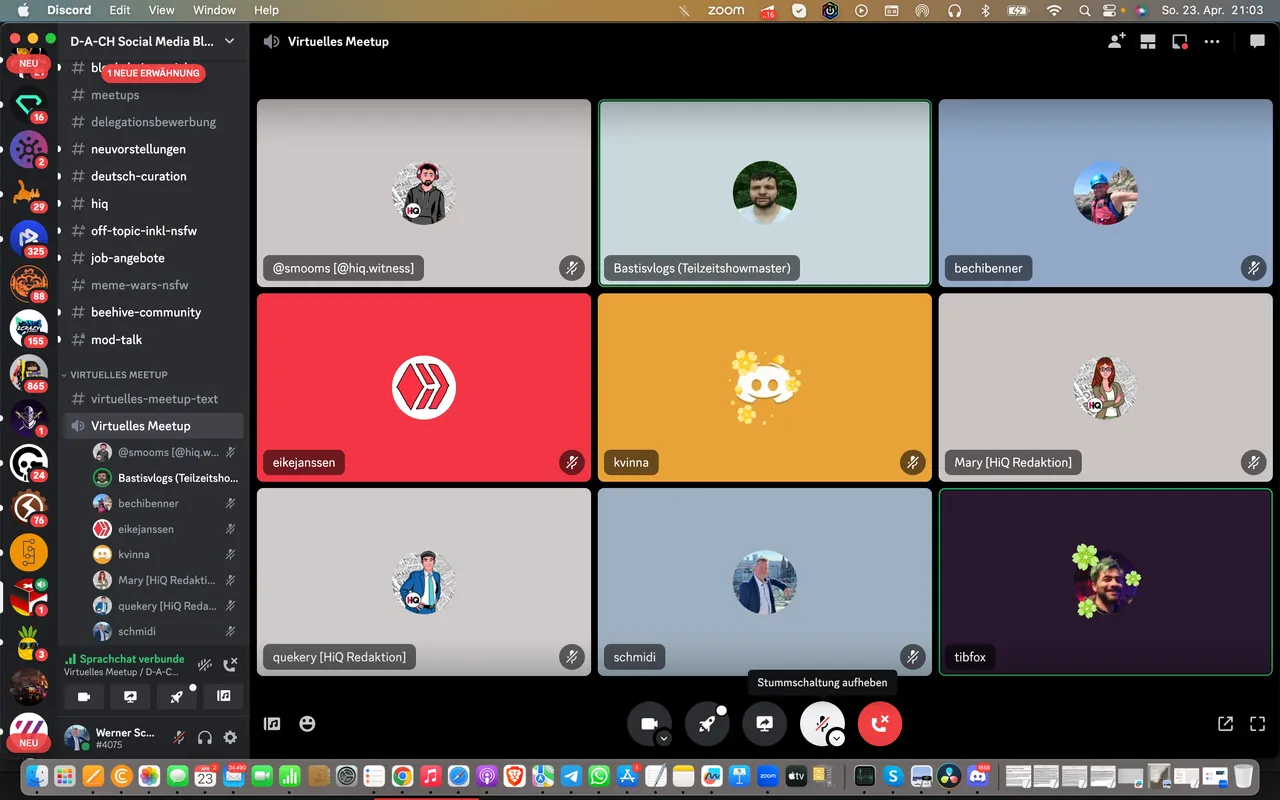
Task: Open the View menu in menu bar
Action: coord(161,10)
